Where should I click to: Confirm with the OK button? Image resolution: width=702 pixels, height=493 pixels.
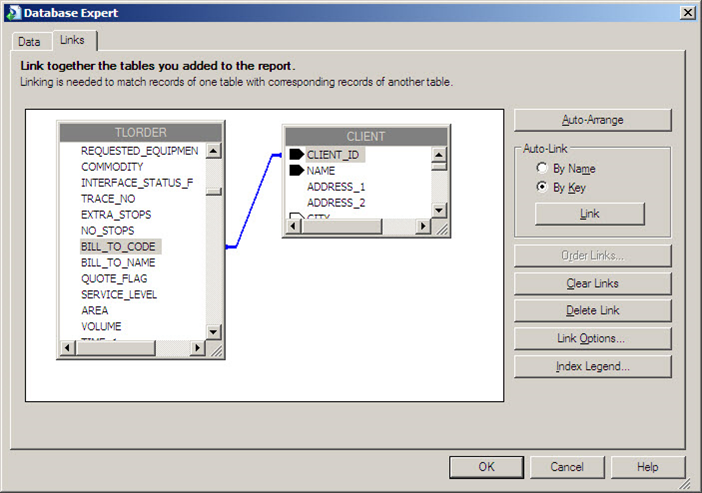[486, 467]
